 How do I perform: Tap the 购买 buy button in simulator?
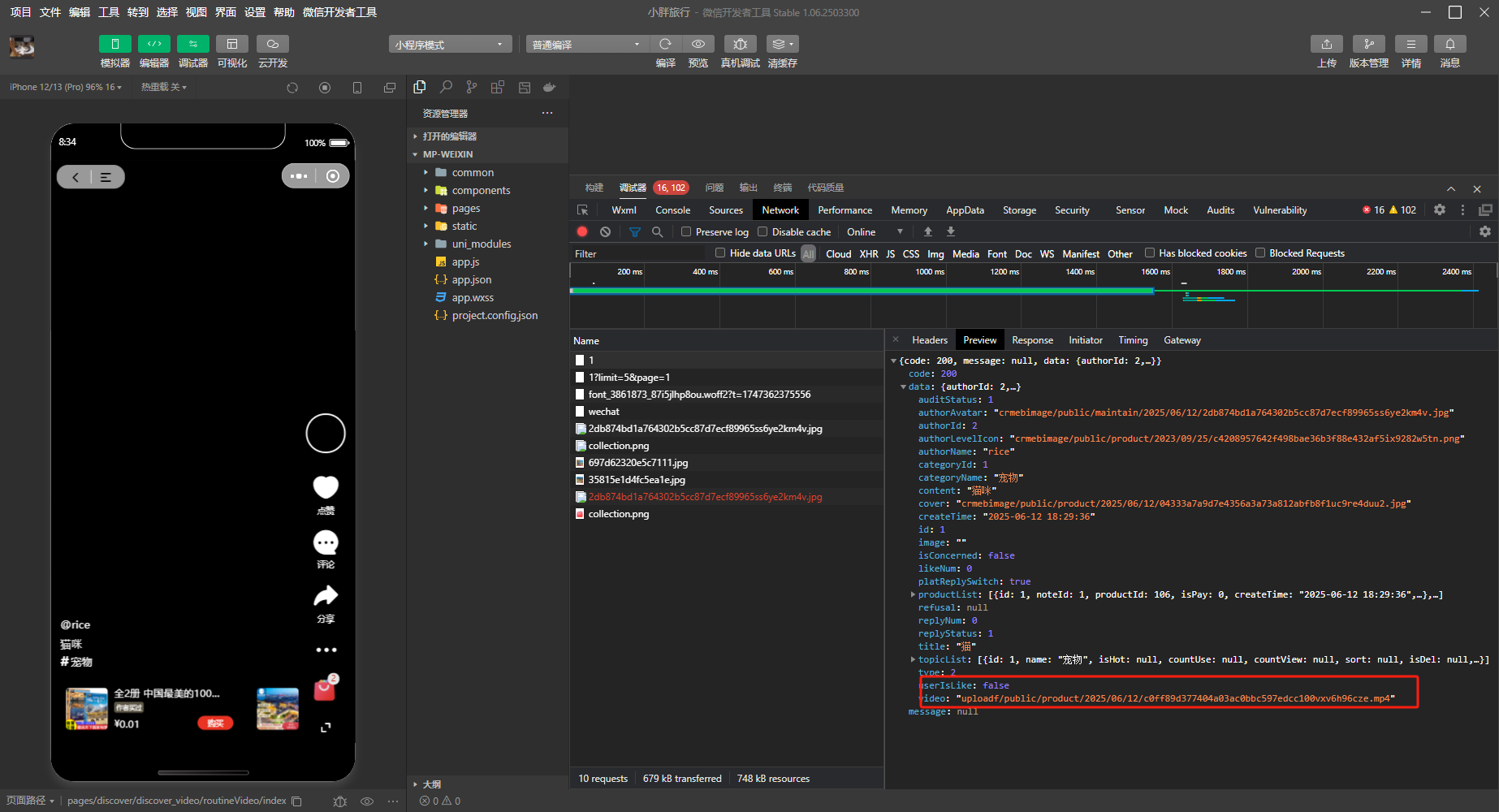[x=215, y=723]
